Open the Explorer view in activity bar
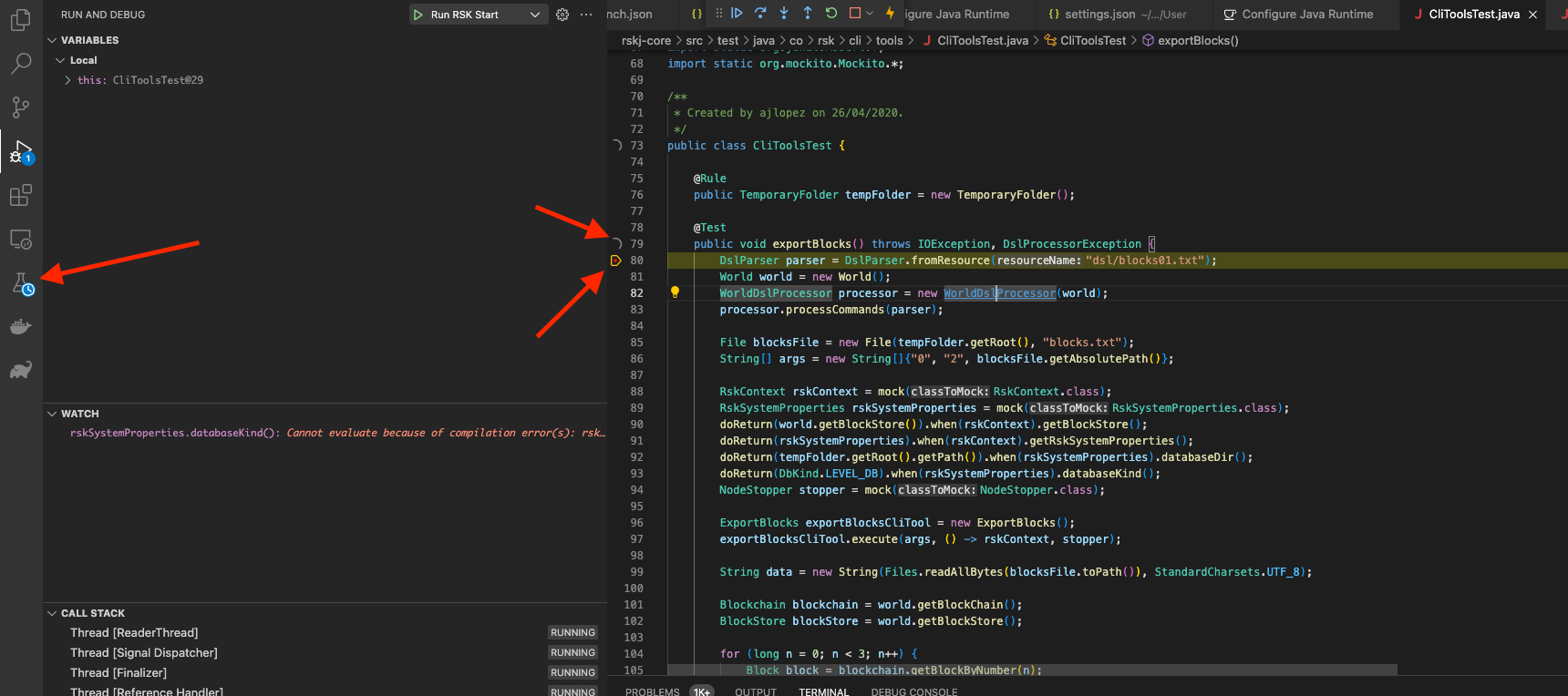The image size is (1568, 696). tap(20, 19)
